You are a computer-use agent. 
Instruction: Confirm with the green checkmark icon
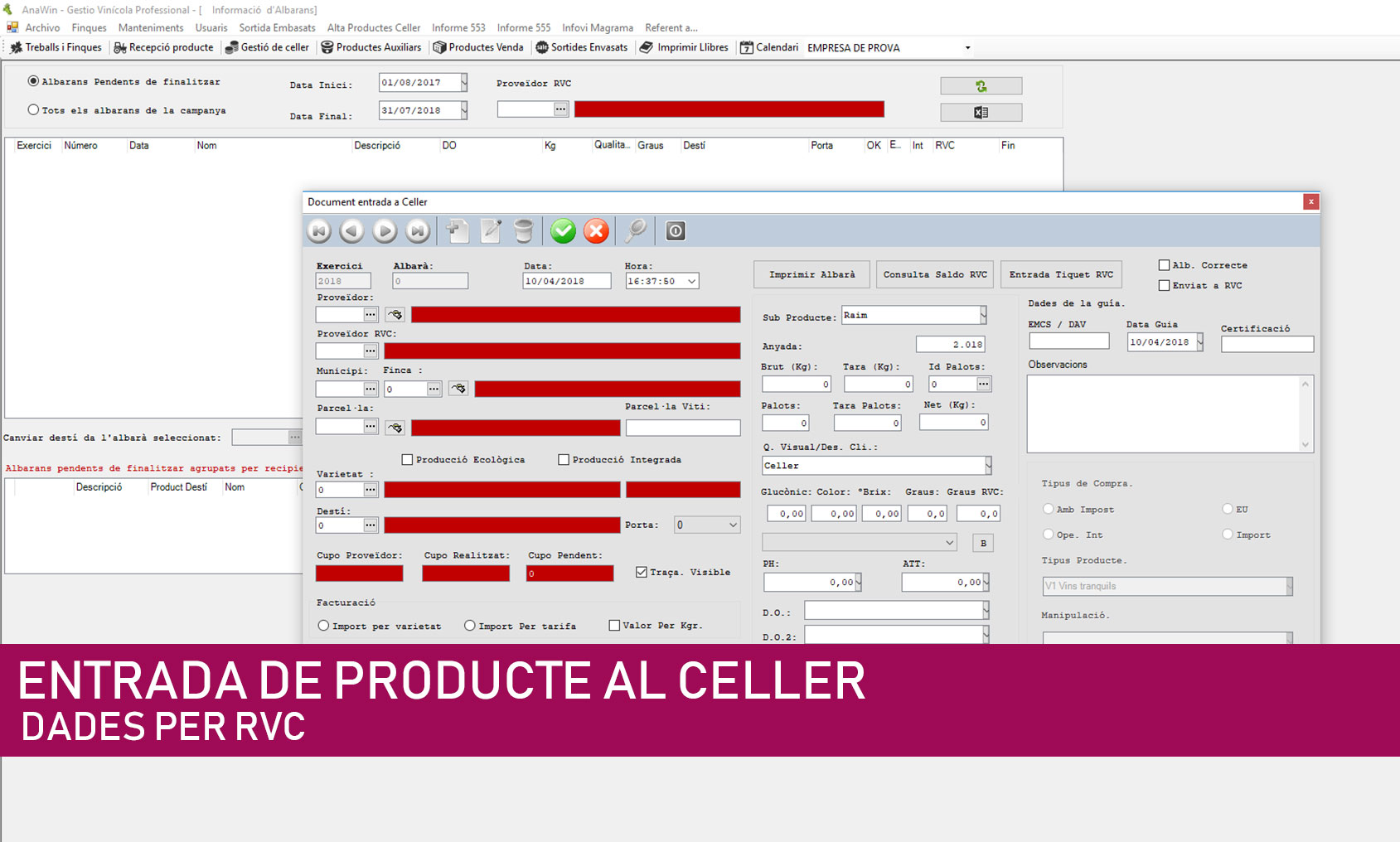coord(563,231)
